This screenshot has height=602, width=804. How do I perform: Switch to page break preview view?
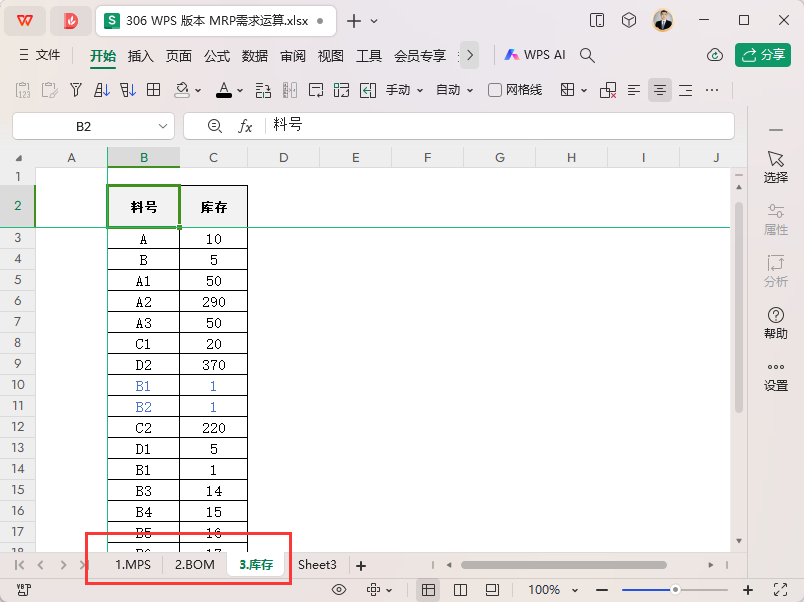point(460,590)
